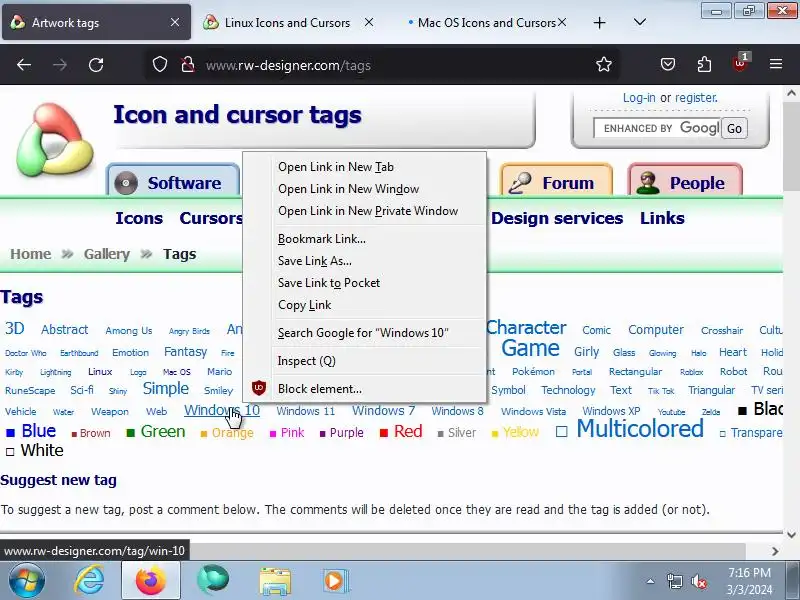Open the Abstract tag
Screen dimensions: 800x600
[x=64, y=330]
